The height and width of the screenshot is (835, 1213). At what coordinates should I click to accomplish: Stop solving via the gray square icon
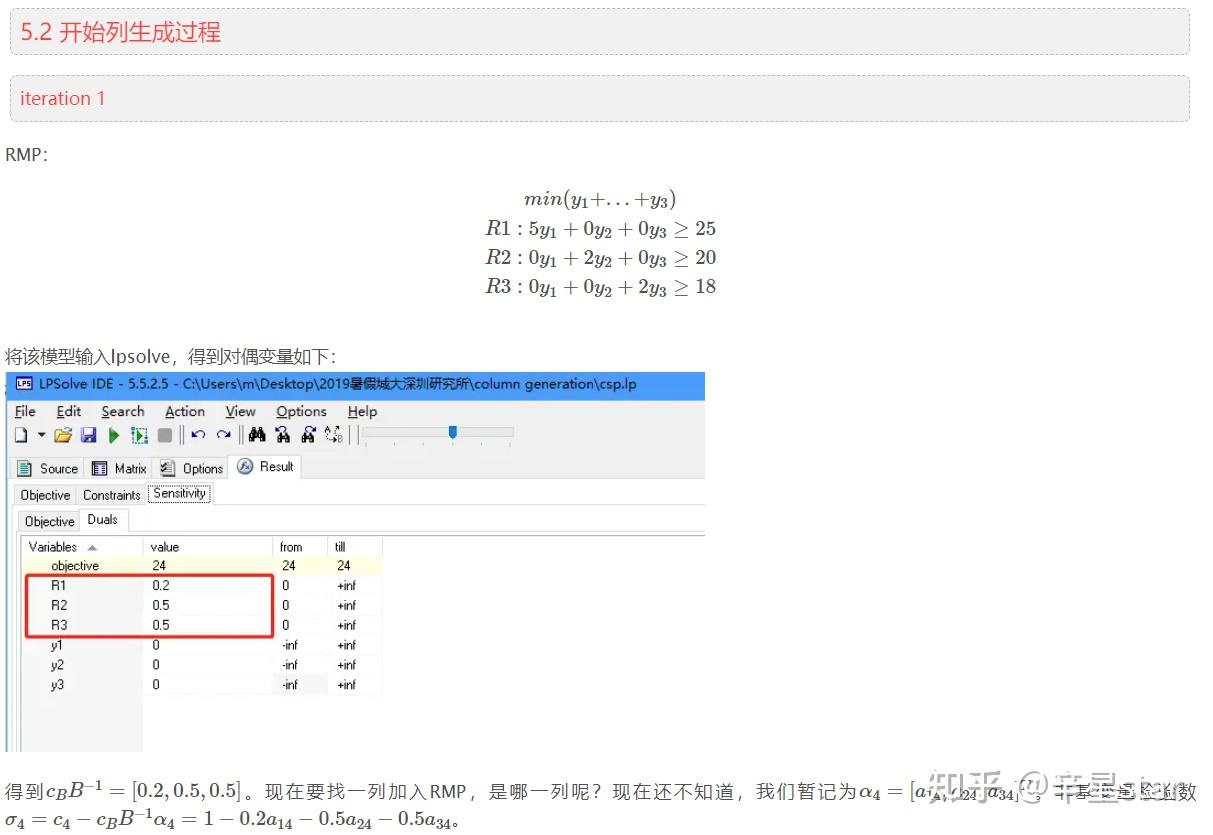pyautogui.click(x=165, y=434)
